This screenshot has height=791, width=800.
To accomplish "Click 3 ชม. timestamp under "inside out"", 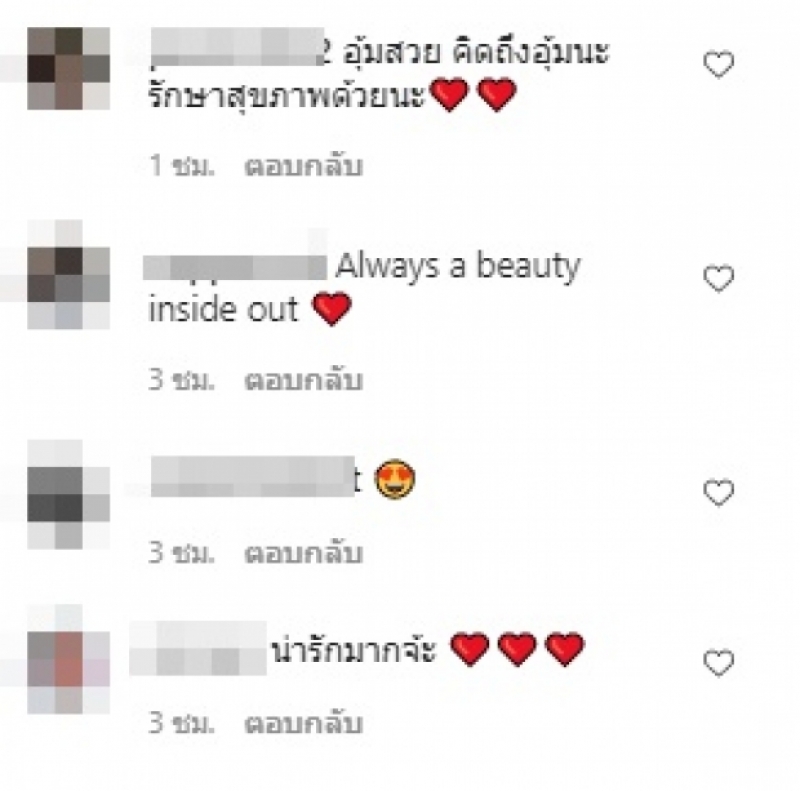I will (x=182, y=381).
